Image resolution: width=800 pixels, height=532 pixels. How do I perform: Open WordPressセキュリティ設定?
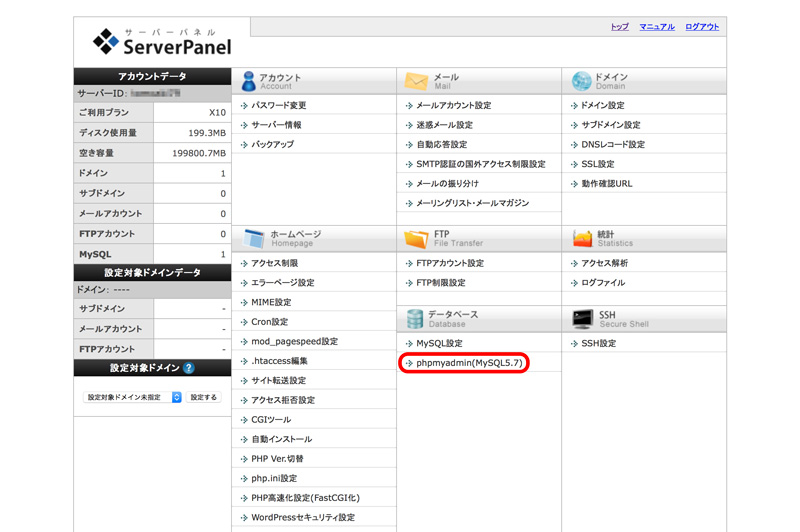click(303, 517)
